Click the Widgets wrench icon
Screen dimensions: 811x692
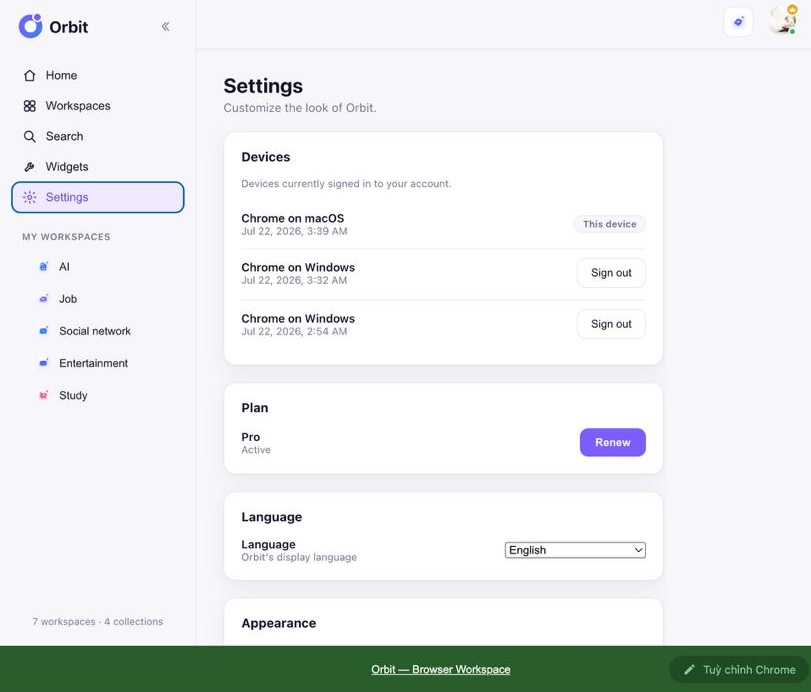pyautogui.click(x=29, y=167)
